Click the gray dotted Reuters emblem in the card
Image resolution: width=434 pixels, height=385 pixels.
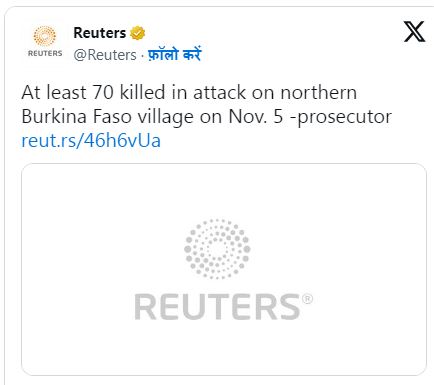coord(217,249)
